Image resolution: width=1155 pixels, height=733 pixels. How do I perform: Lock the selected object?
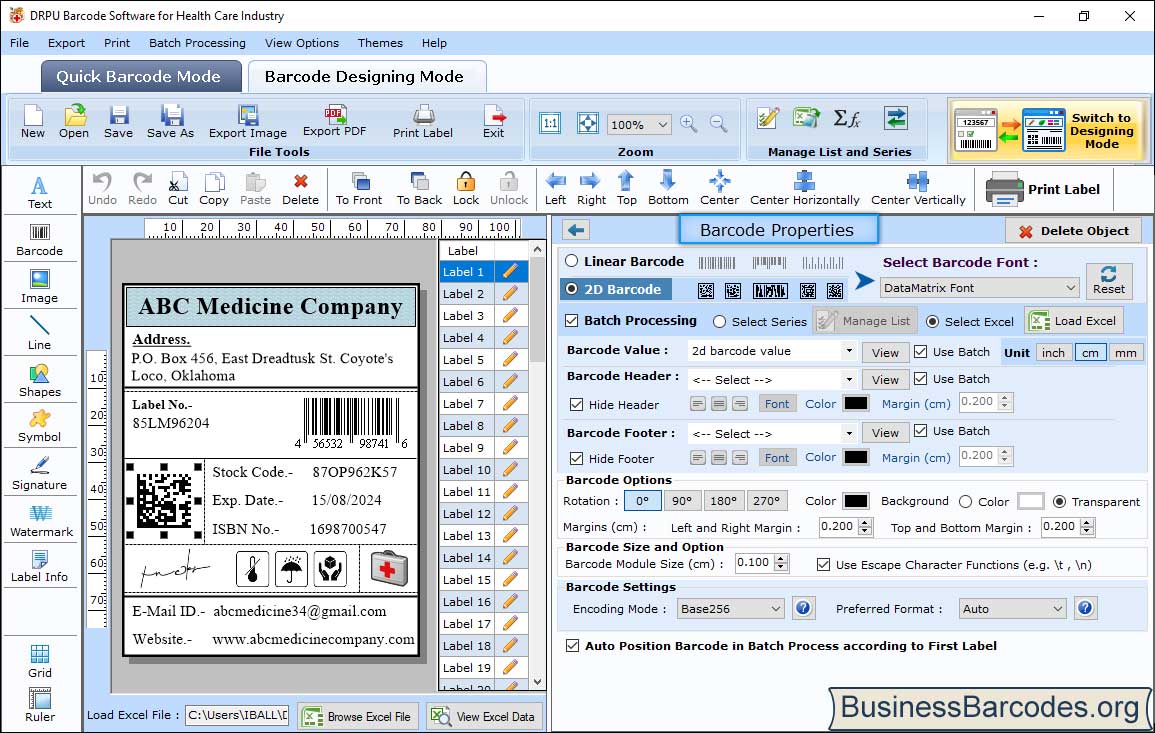point(466,189)
